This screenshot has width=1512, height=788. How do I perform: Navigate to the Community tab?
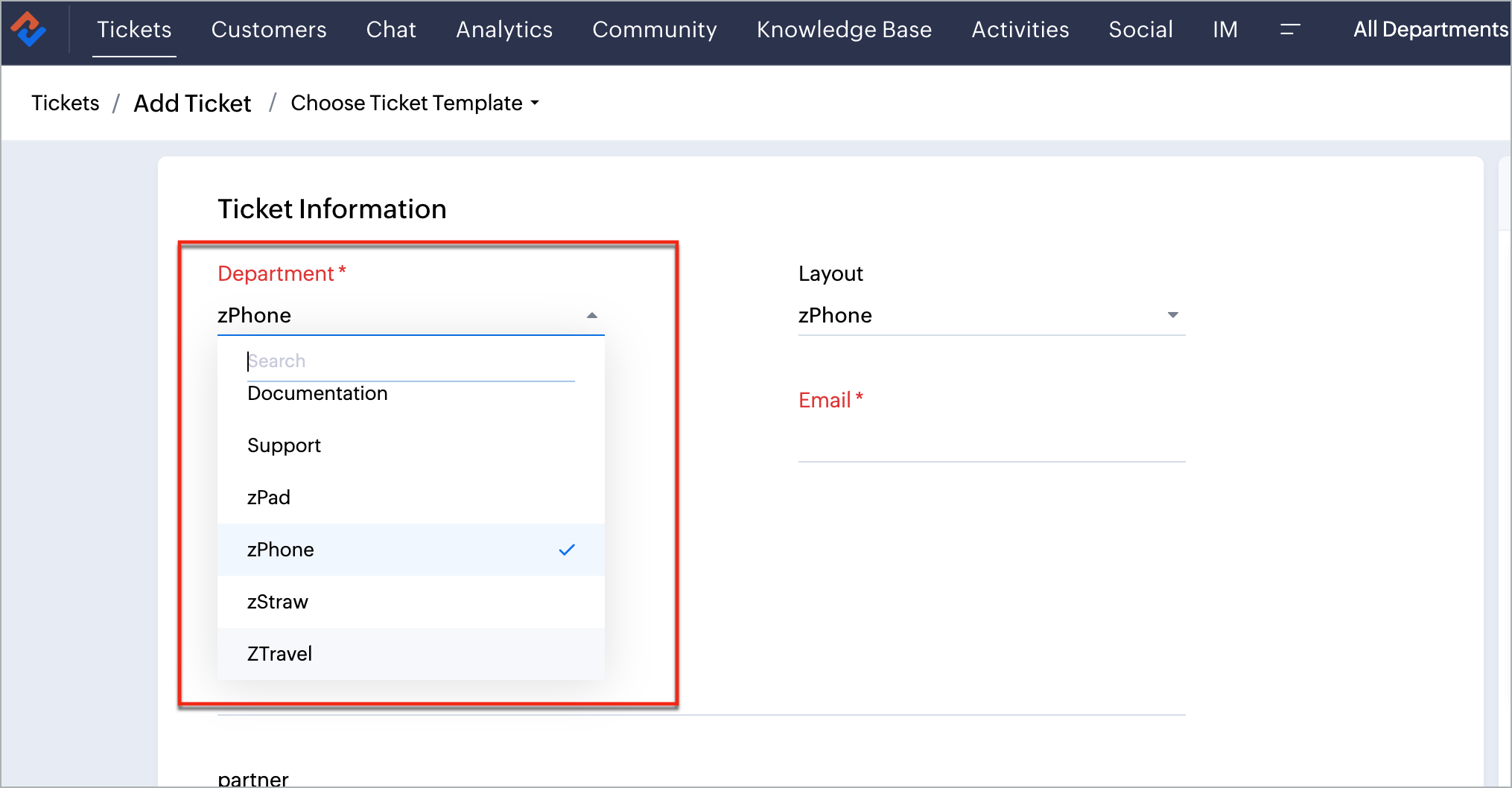click(654, 30)
